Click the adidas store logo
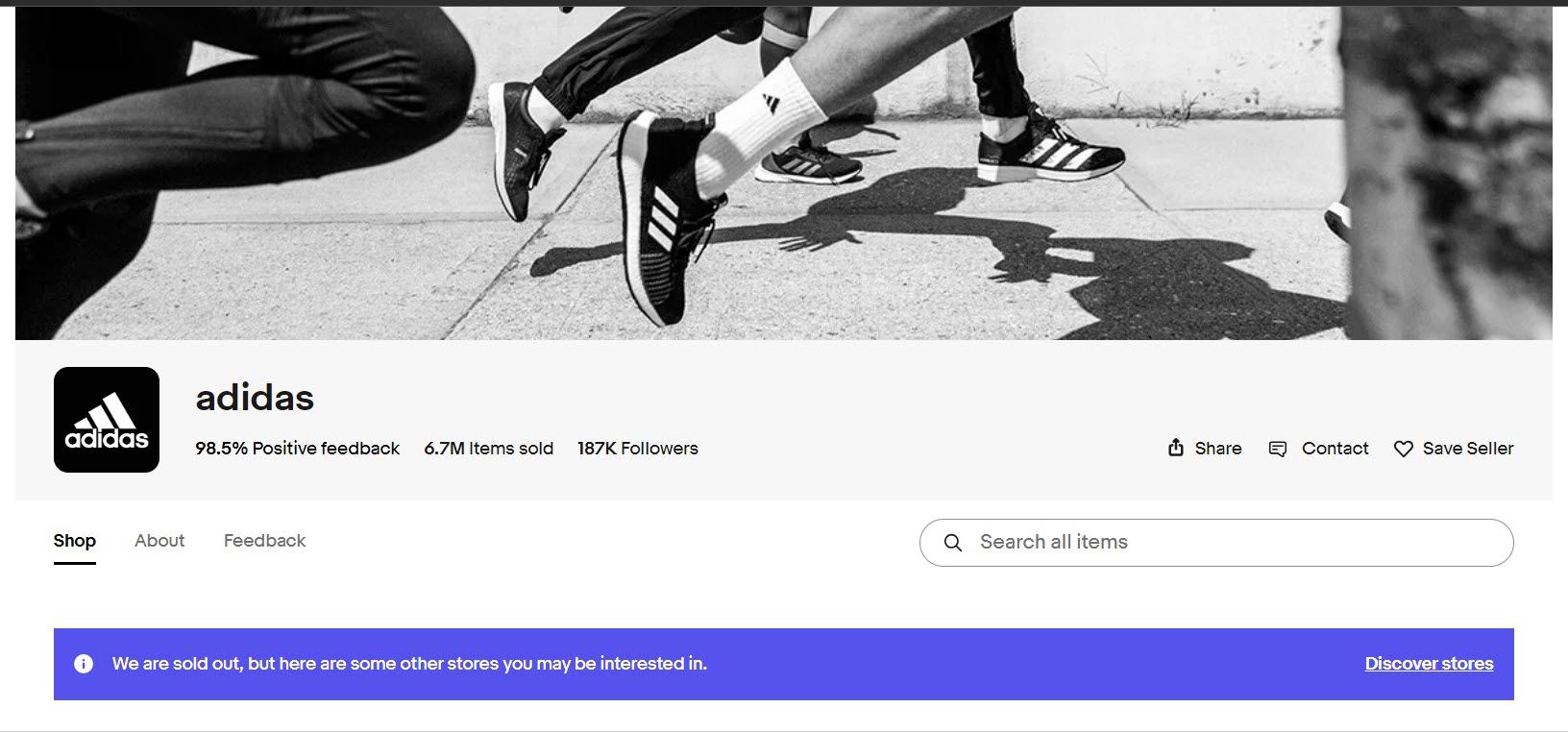The height and width of the screenshot is (732, 1568). [107, 420]
